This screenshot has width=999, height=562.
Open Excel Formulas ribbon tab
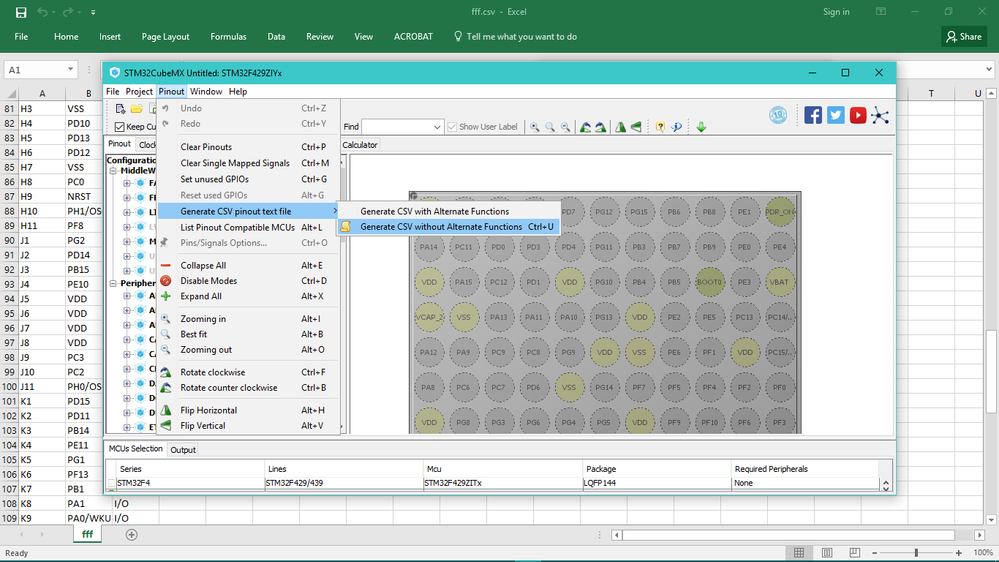coord(228,37)
